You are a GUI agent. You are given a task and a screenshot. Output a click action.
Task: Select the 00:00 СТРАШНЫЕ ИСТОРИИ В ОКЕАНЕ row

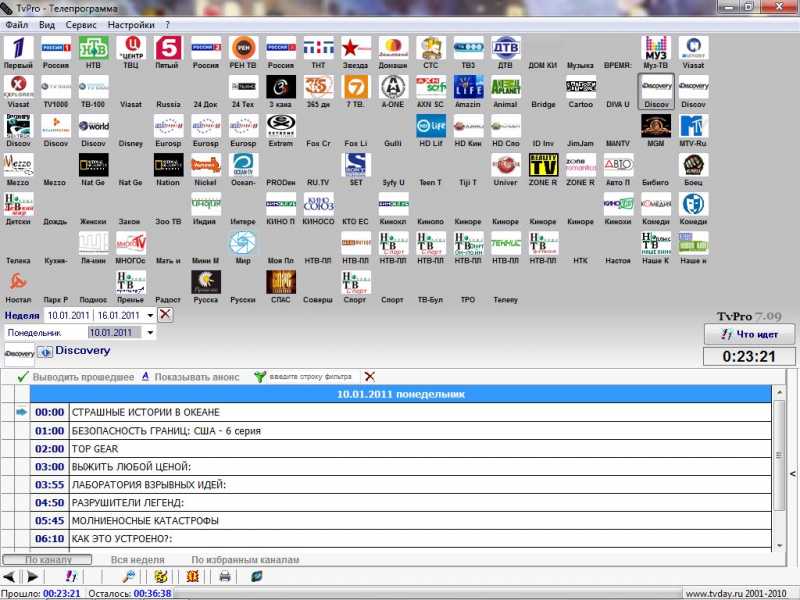coord(401,412)
